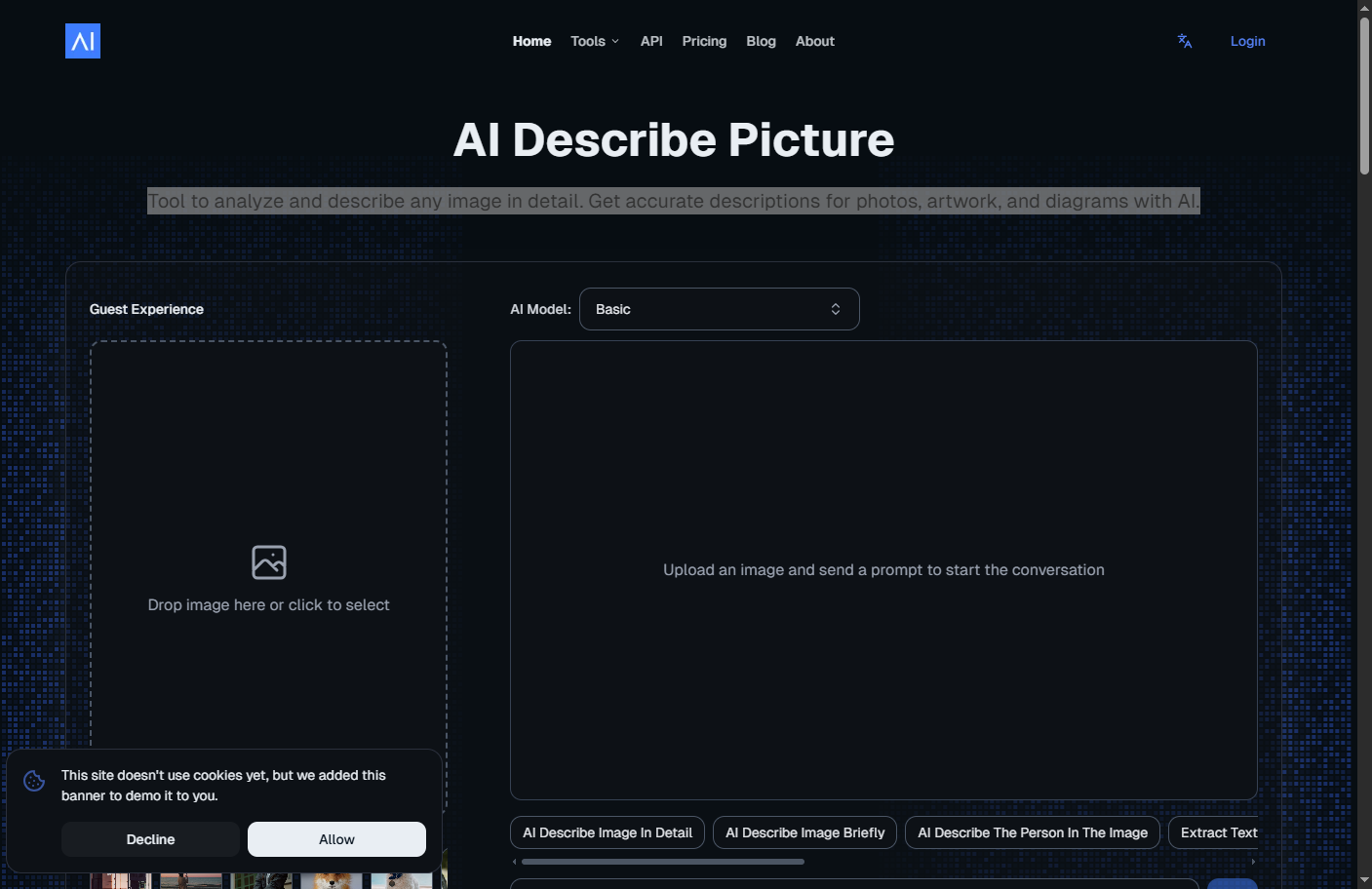Select the beach sunset sample image
The image size is (1372, 889).
190,880
